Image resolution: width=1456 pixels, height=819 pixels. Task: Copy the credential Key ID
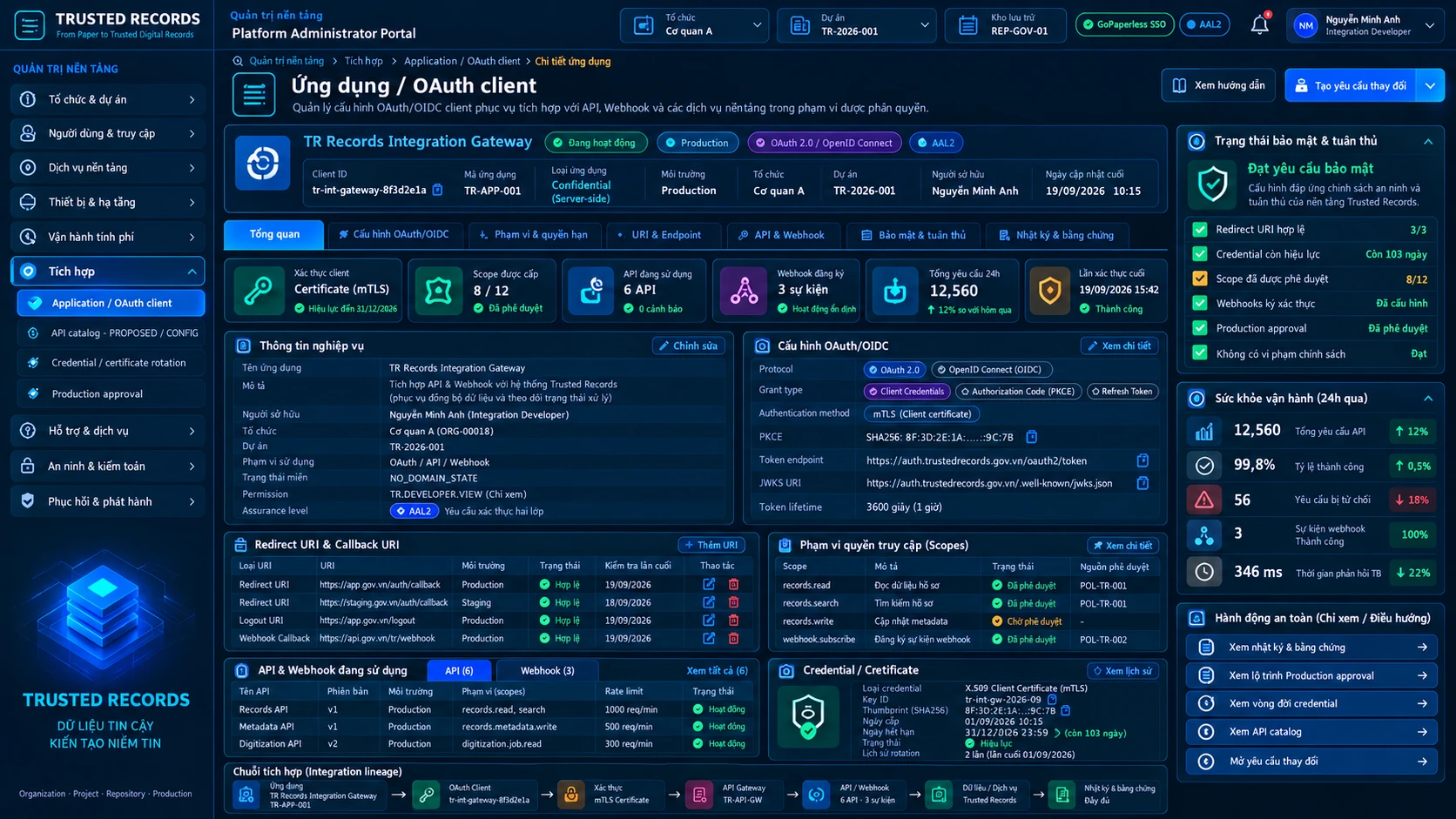coord(1052,699)
